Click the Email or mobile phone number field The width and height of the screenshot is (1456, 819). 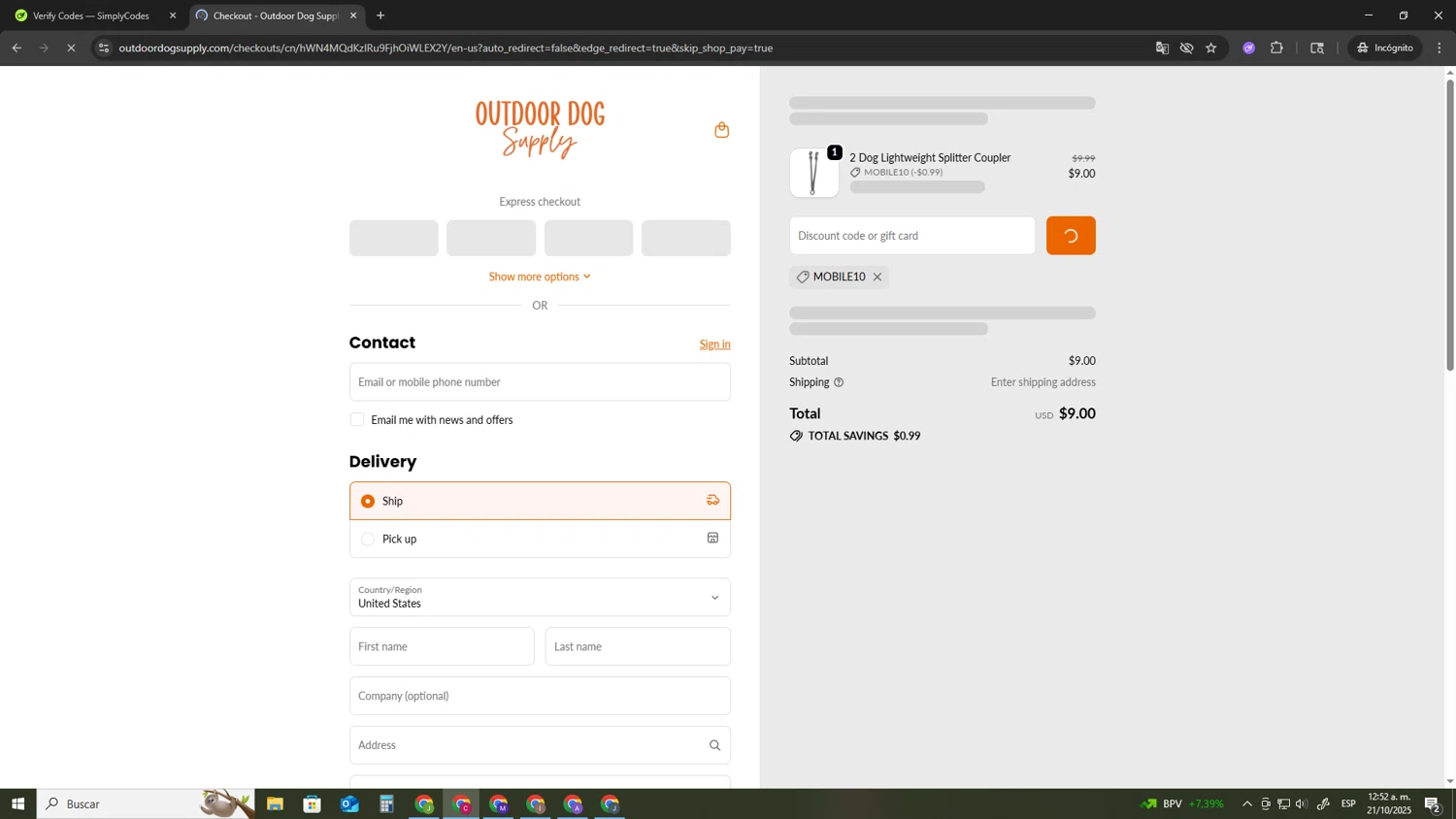(540, 382)
